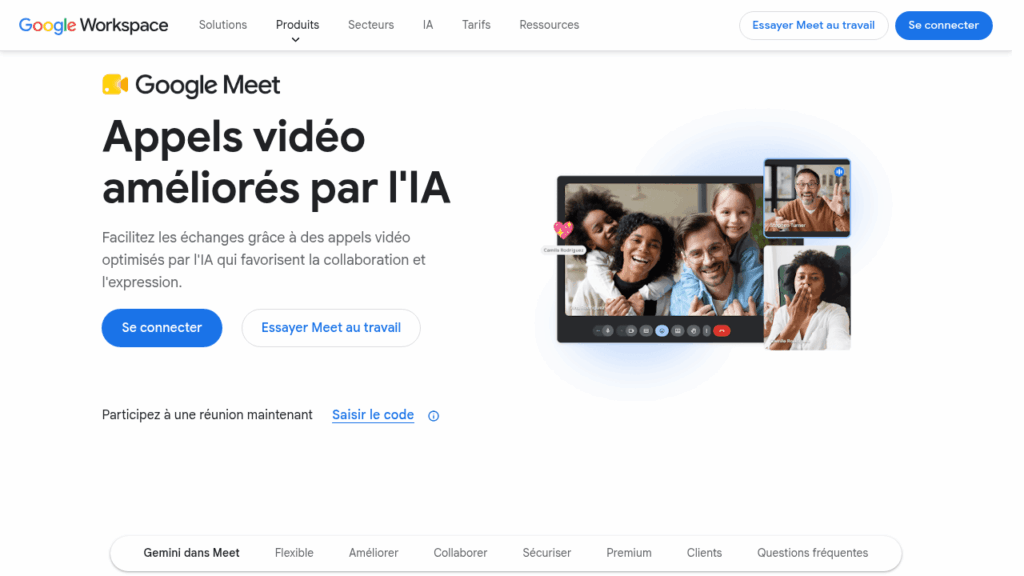The width and height of the screenshot is (1024, 576).
Task: Switch to the Clients tab
Action: [x=704, y=553]
